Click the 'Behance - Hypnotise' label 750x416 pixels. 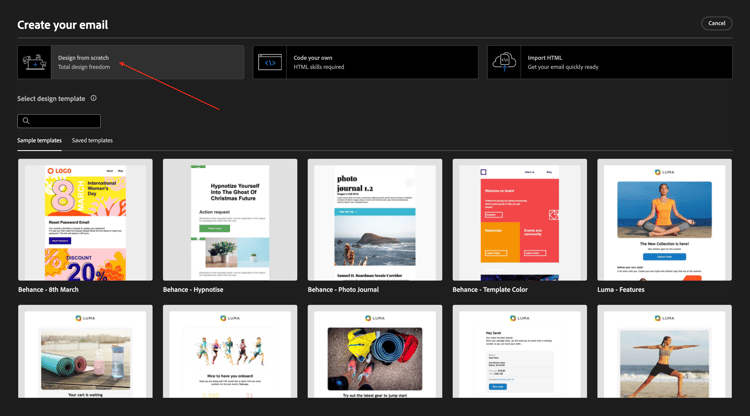[193, 290]
